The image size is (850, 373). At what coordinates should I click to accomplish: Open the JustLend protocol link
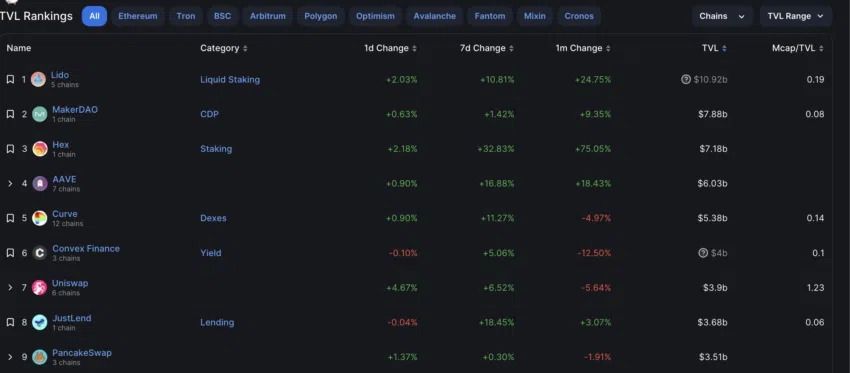click(72, 318)
